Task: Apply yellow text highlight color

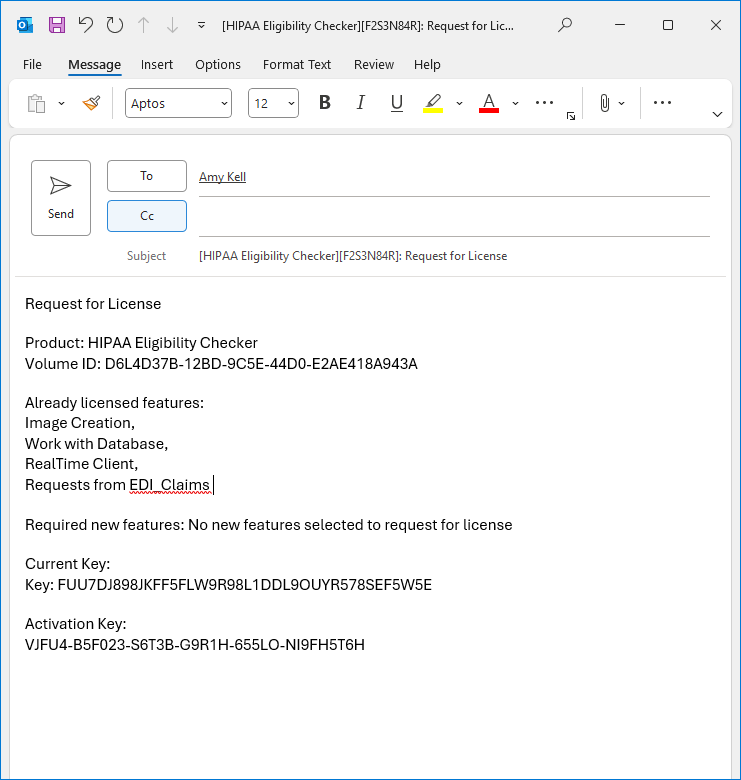Action: click(x=433, y=103)
